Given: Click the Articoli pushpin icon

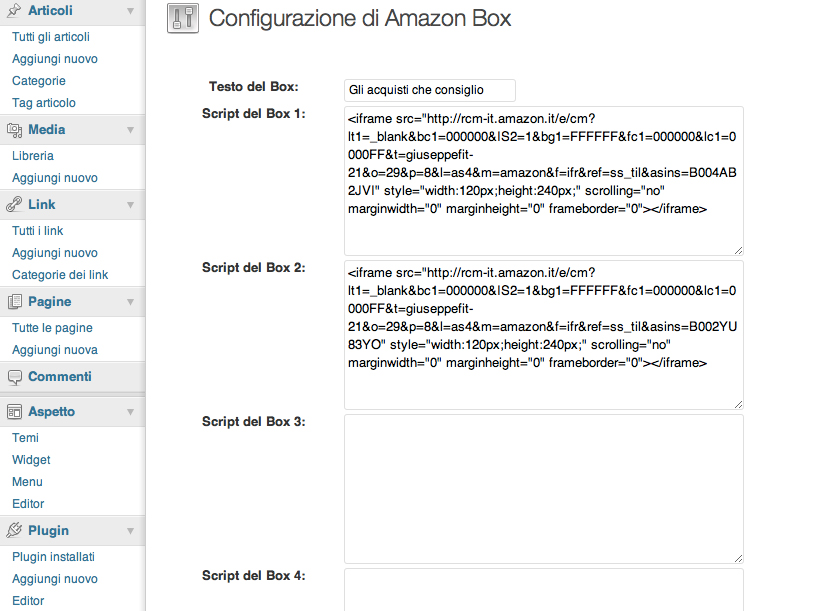Looking at the screenshot, I should click(15, 10).
